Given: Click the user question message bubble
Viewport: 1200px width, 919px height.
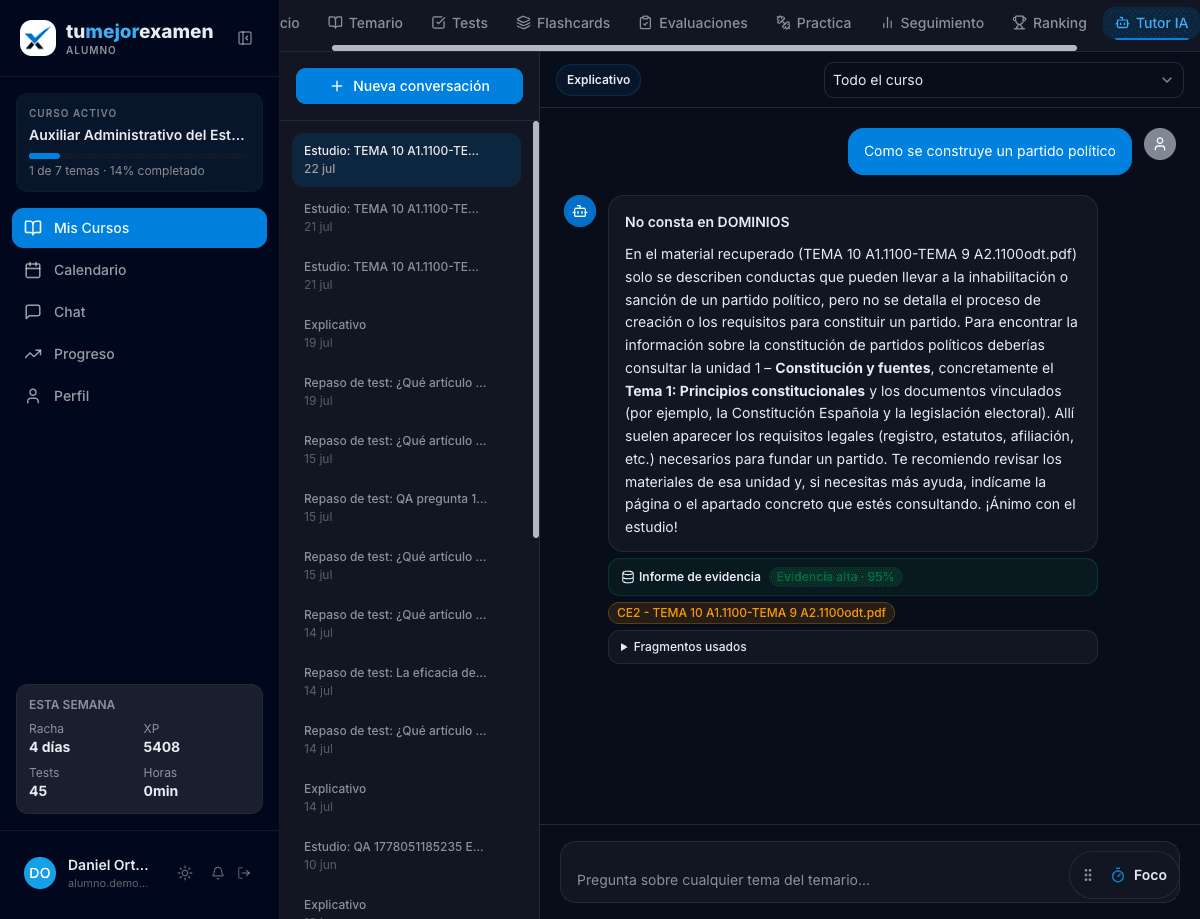Looking at the screenshot, I should [990, 151].
